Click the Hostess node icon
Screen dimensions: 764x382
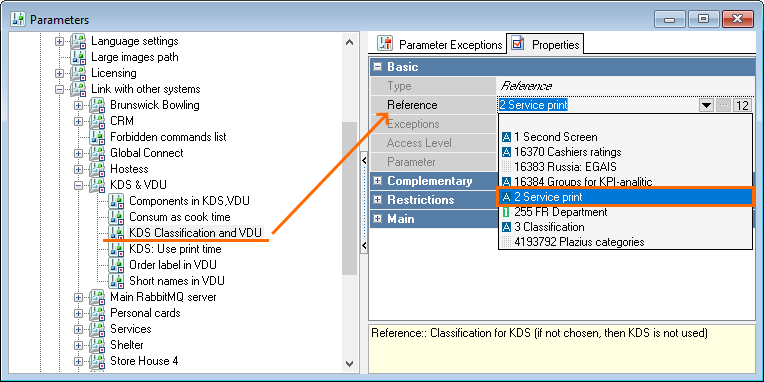97,169
